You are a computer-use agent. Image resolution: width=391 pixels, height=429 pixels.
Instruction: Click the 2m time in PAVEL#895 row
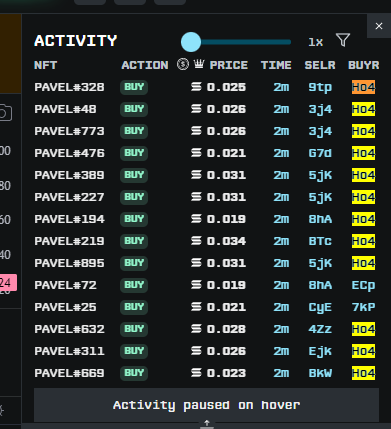tap(281, 263)
